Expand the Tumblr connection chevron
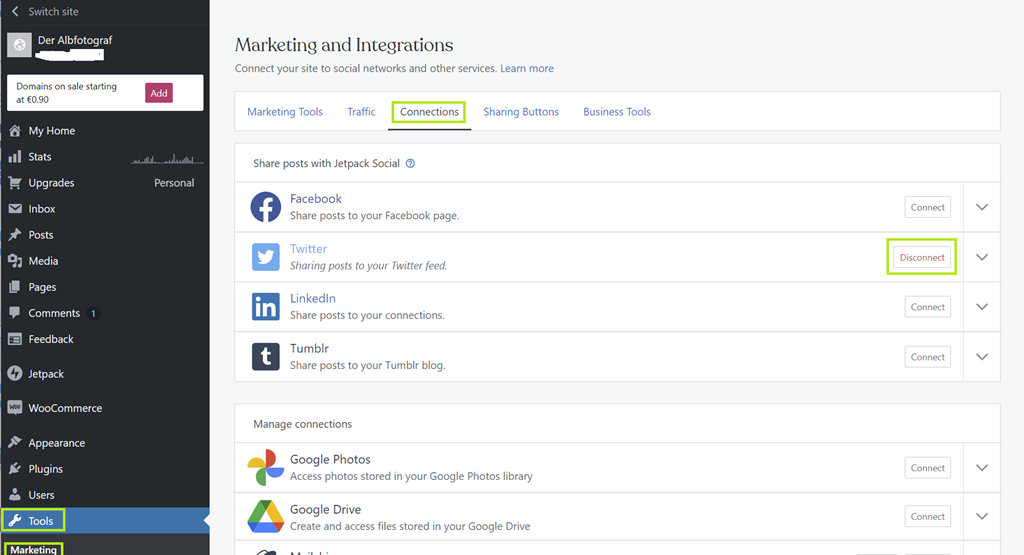This screenshot has width=1024, height=555. tap(981, 357)
